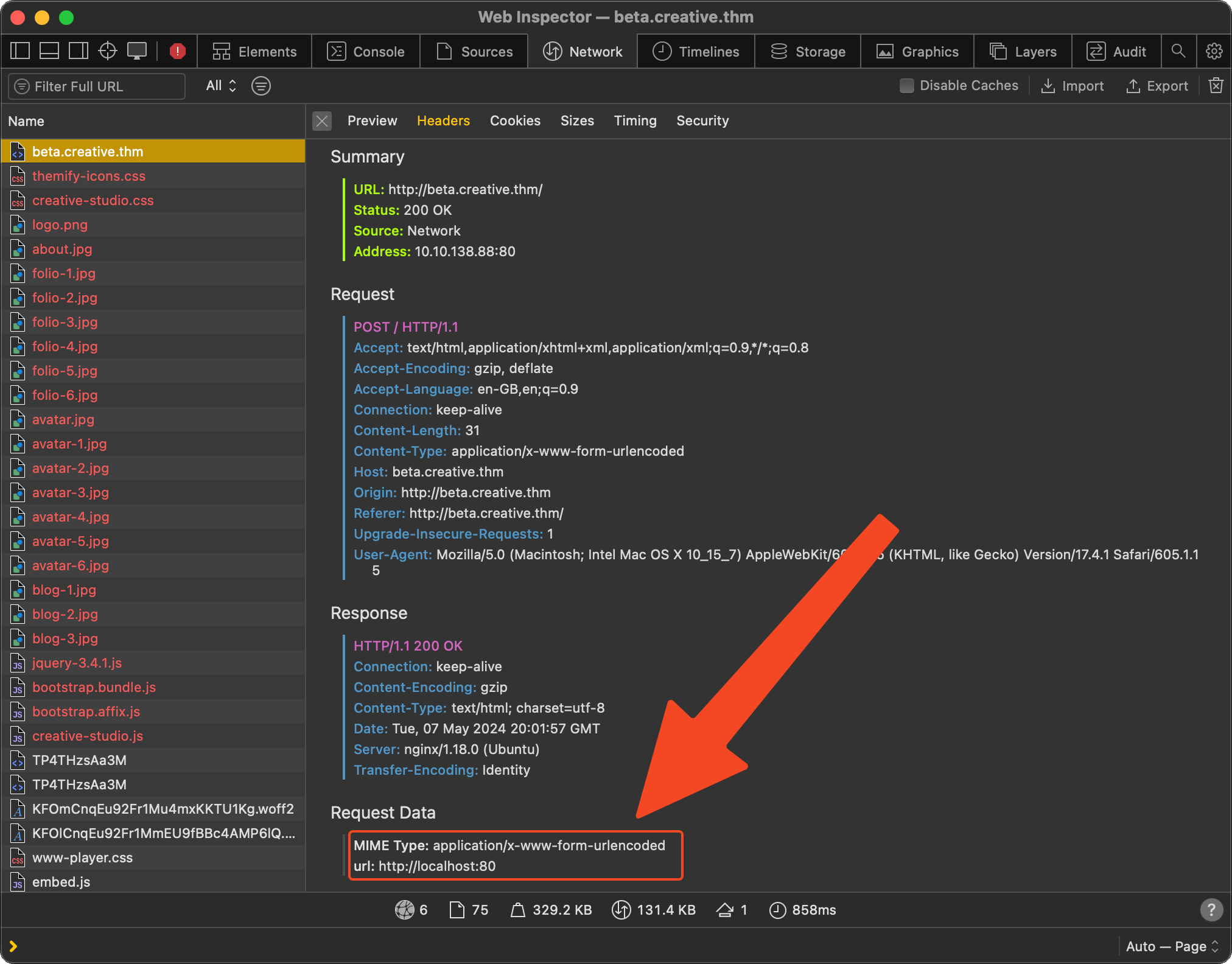Select the avatar.jpg request

(153, 419)
